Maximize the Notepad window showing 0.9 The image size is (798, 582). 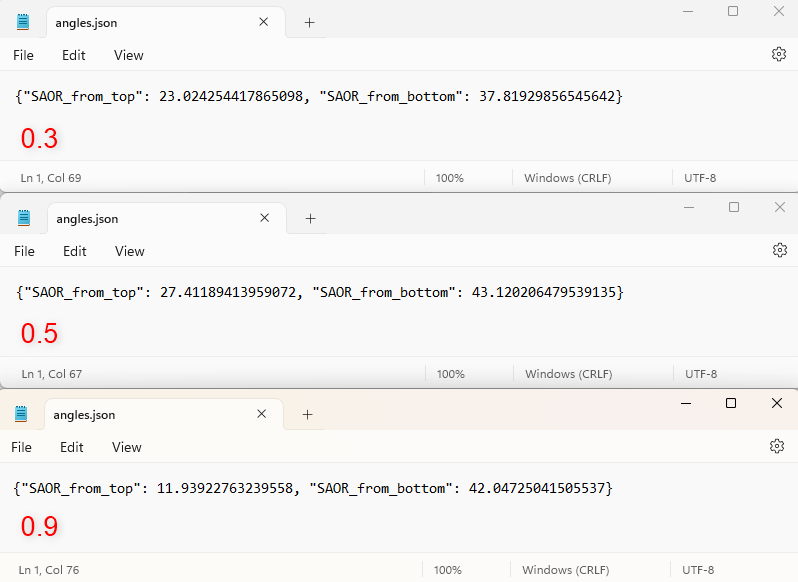point(731,403)
